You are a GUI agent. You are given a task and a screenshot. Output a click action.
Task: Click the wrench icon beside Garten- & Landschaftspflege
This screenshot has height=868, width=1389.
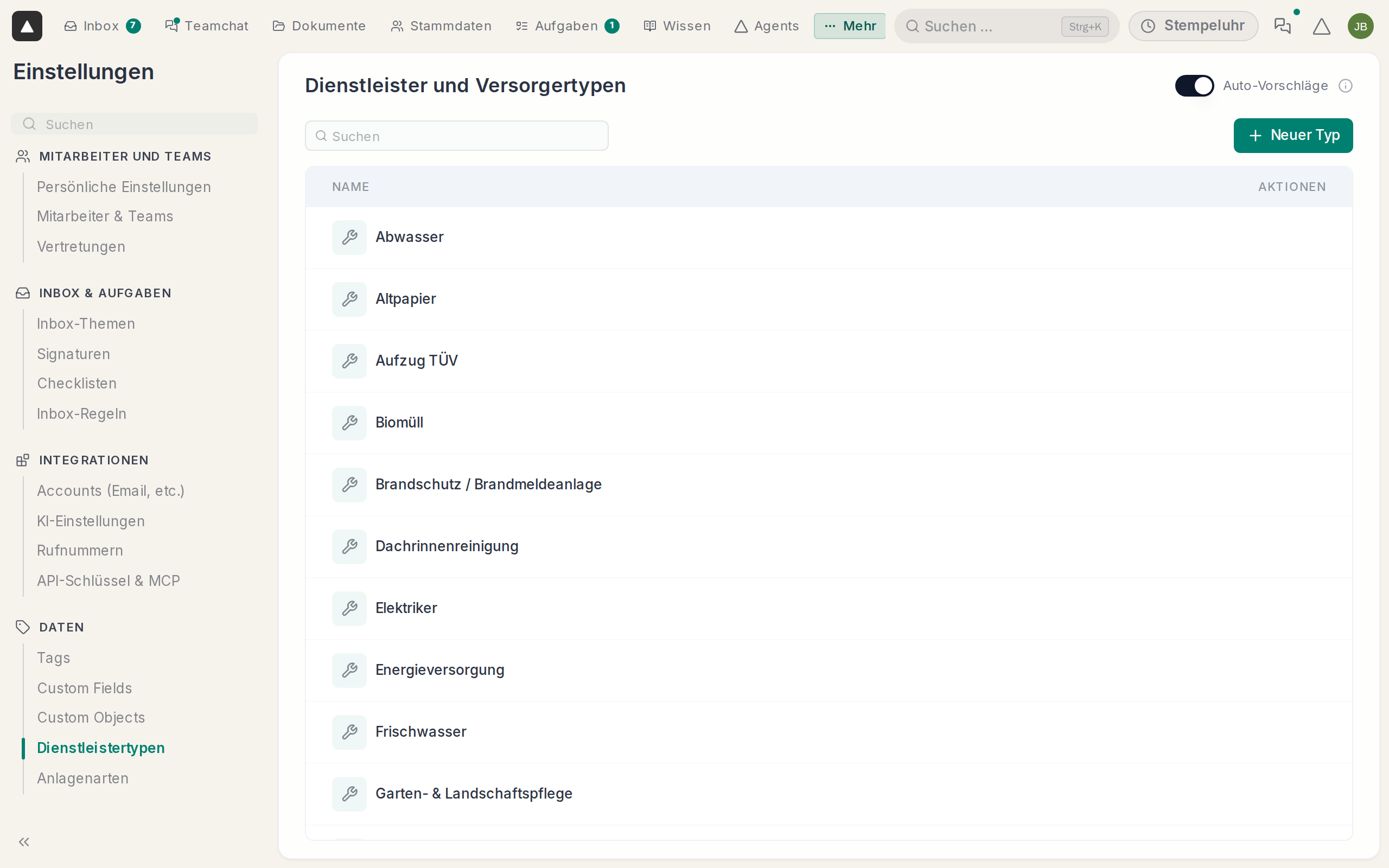pyautogui.click(x=349, y=794)
